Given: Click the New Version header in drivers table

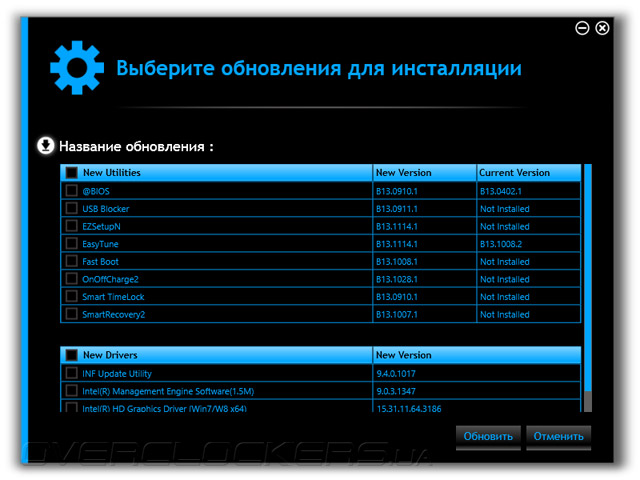Looking at the screenshot, I should (x=403, y=355).
